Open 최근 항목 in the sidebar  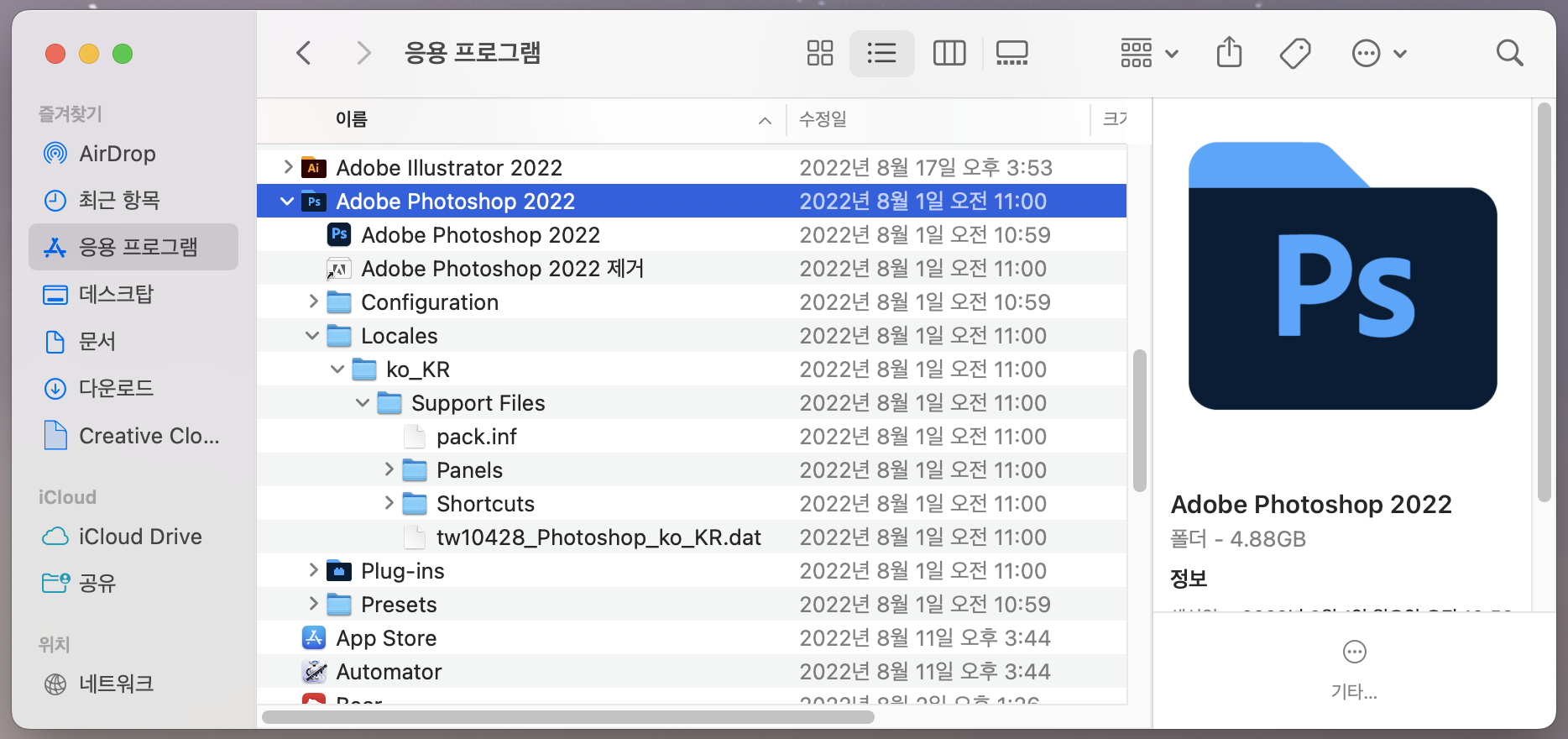tap(134, 200)
